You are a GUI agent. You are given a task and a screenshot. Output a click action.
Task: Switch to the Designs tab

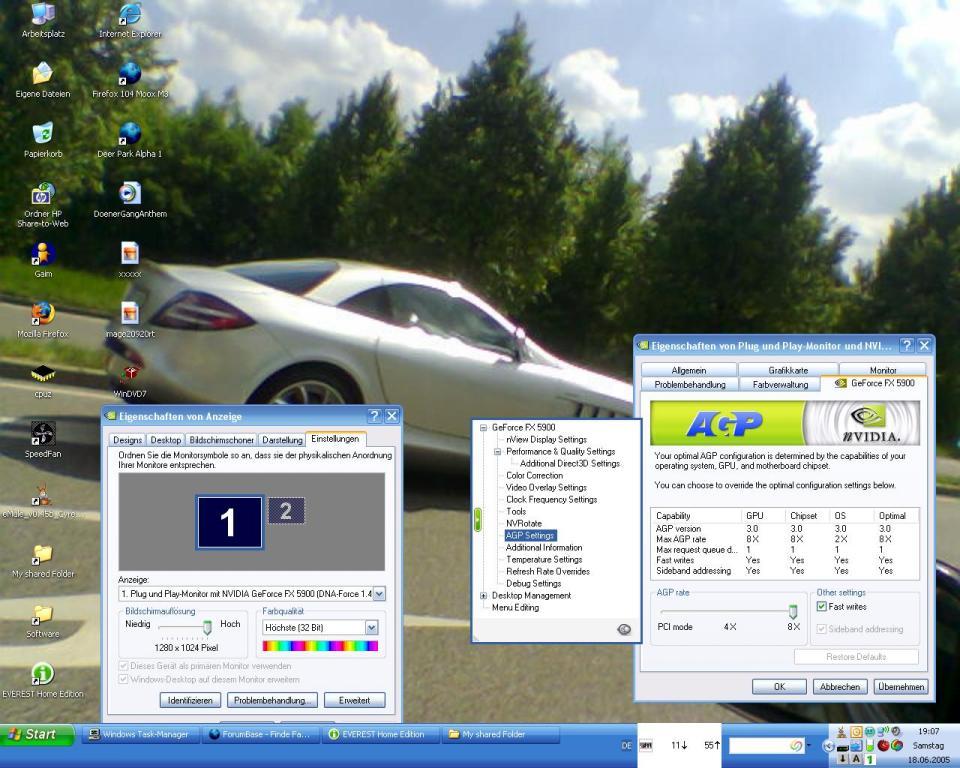point(127,440)
